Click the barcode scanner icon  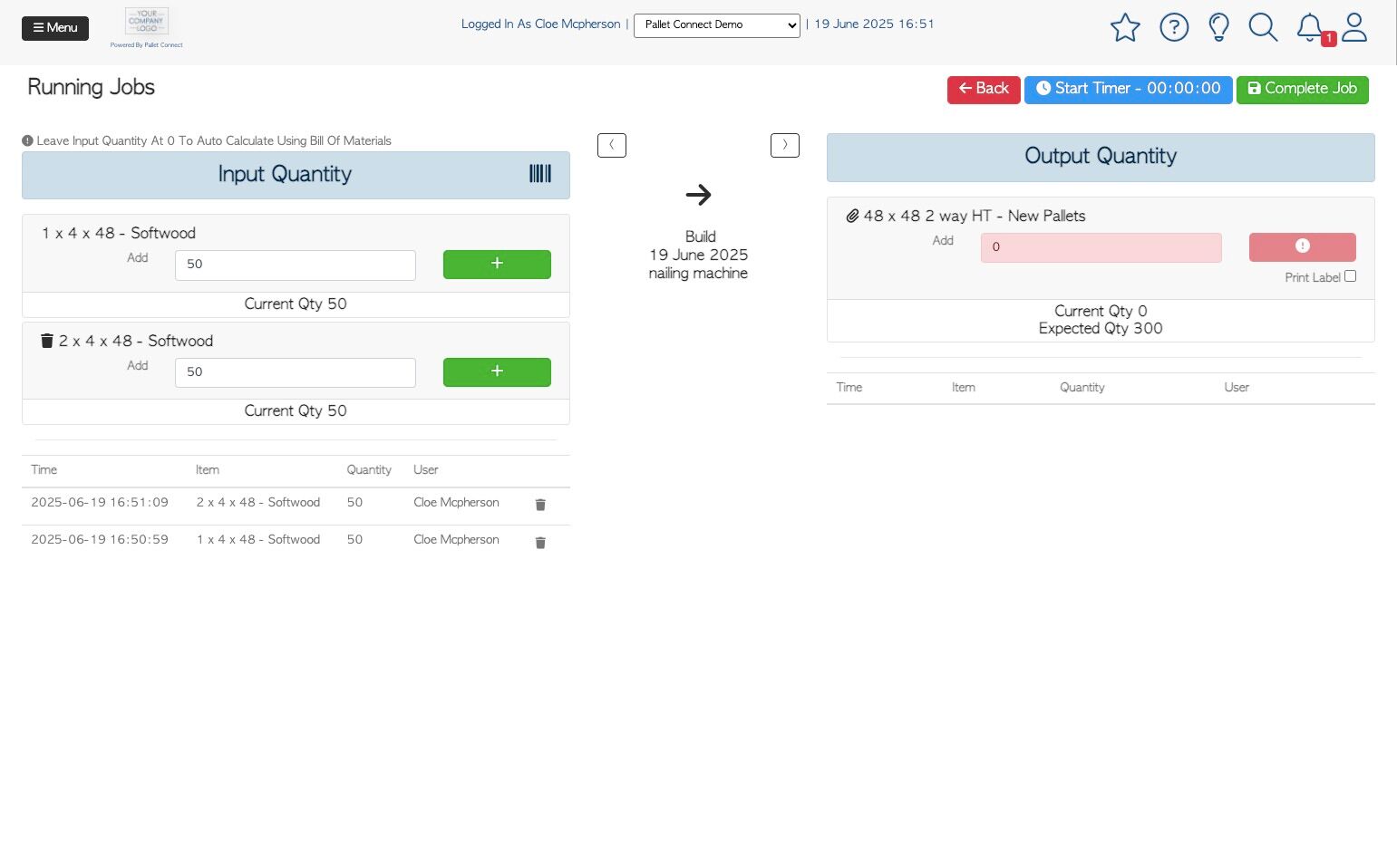coord(540,174)
